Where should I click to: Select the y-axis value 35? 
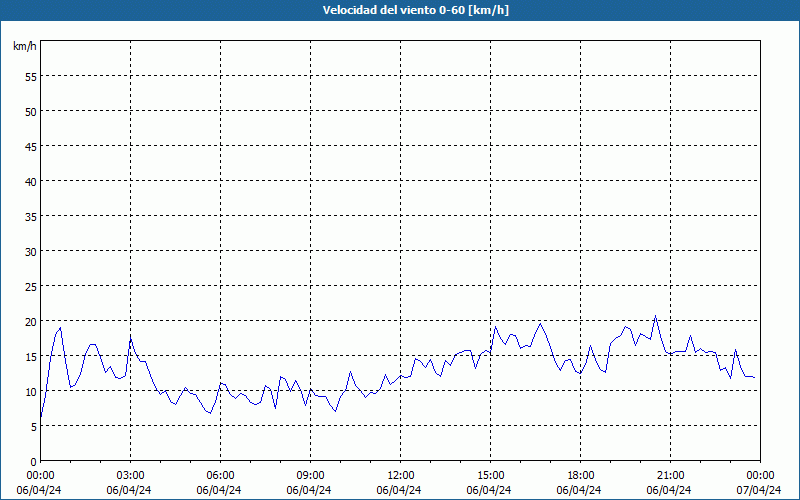(x=30, y=216)
